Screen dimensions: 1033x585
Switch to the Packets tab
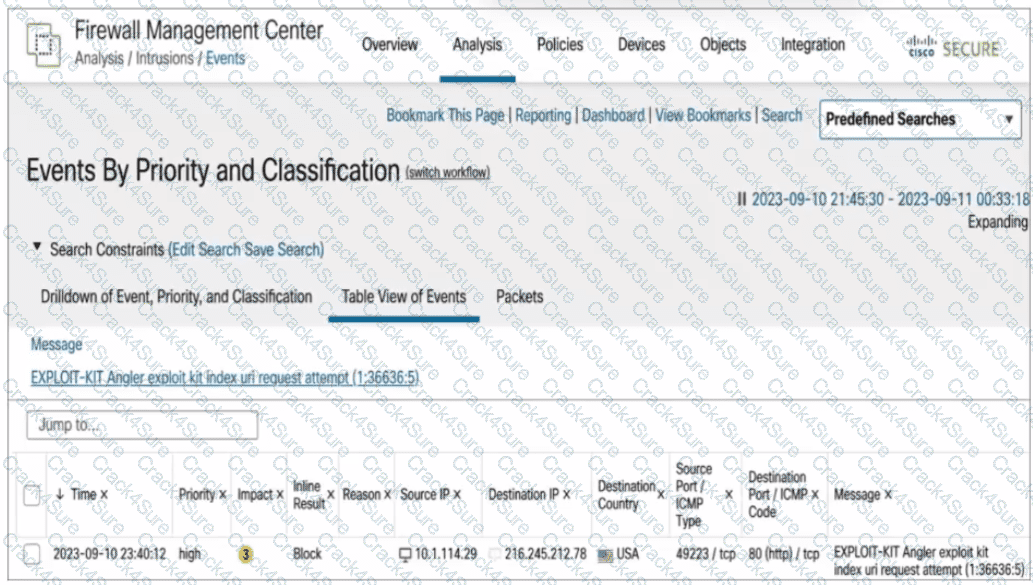(520, 296)
